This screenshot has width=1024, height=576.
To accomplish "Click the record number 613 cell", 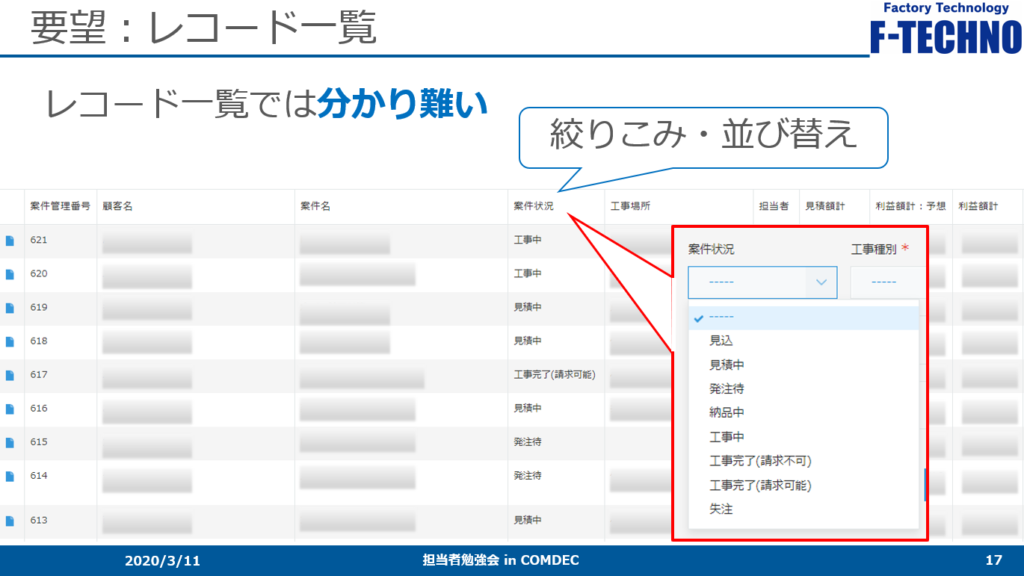I will click(39, 520).
